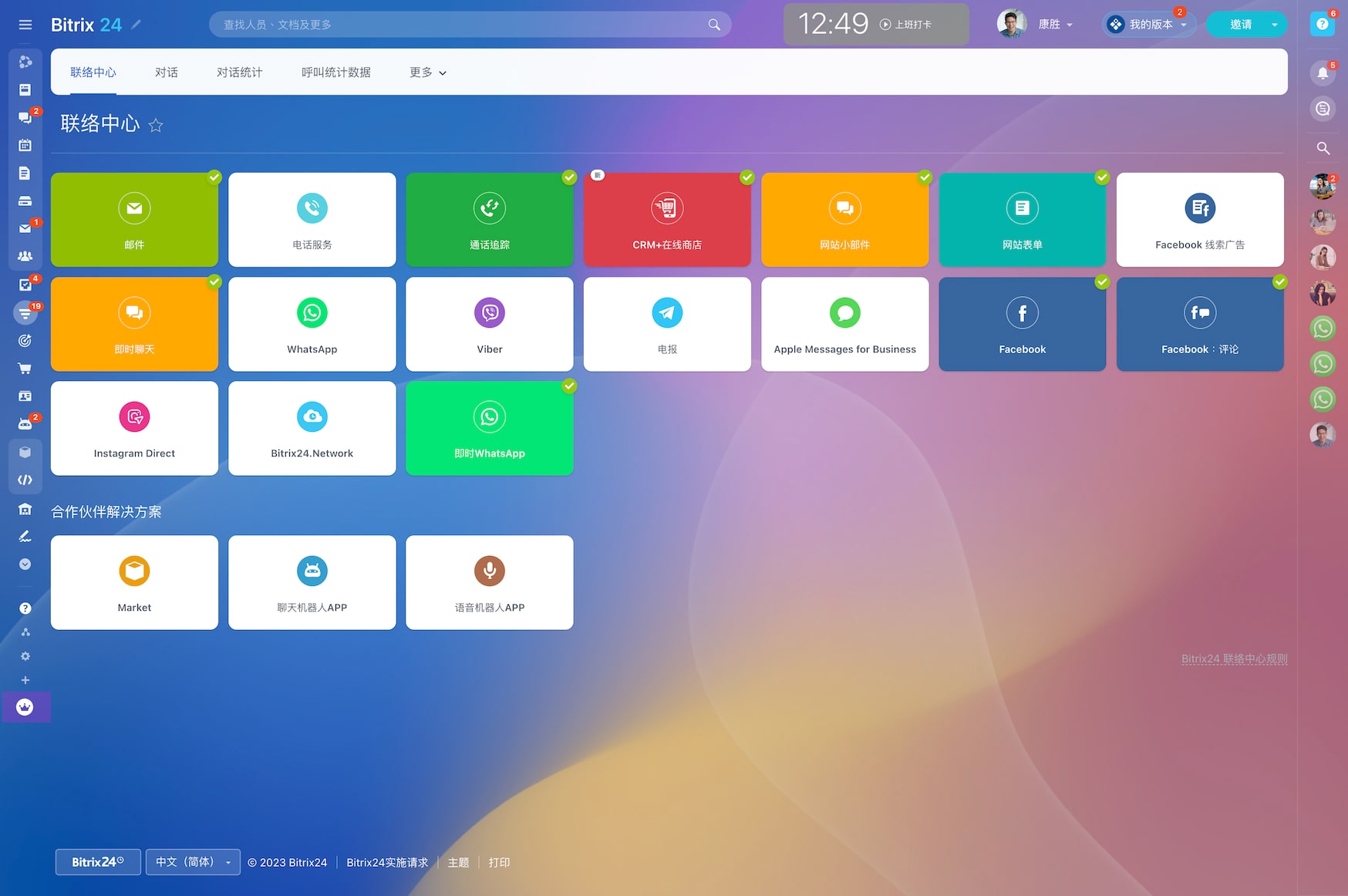Open the 电报 Telegram tile
This screenshot has height=896, width=1348.
(667, 324)
